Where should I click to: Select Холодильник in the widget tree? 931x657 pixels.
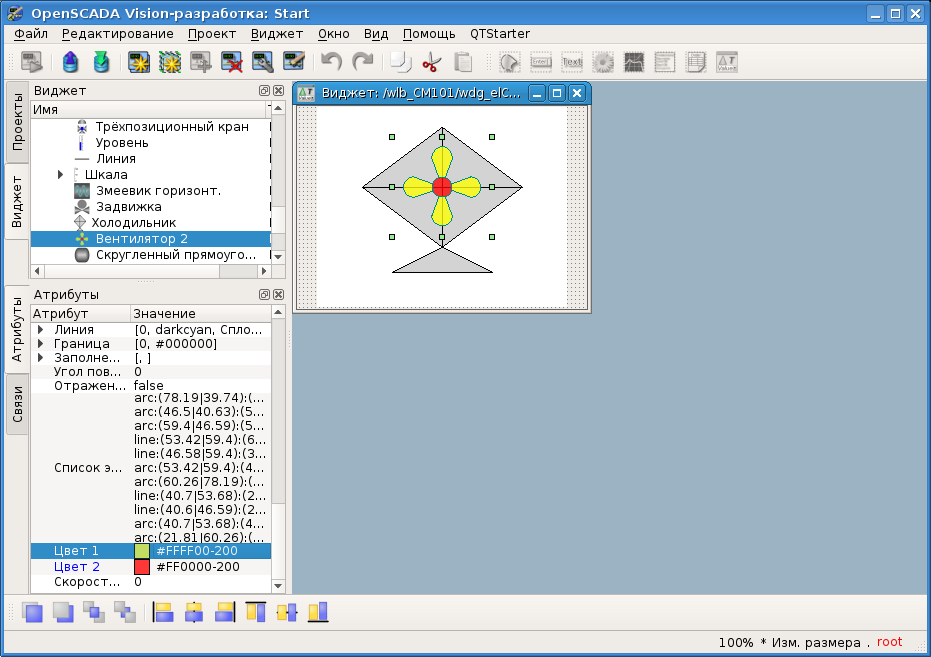tap(135, 223)
